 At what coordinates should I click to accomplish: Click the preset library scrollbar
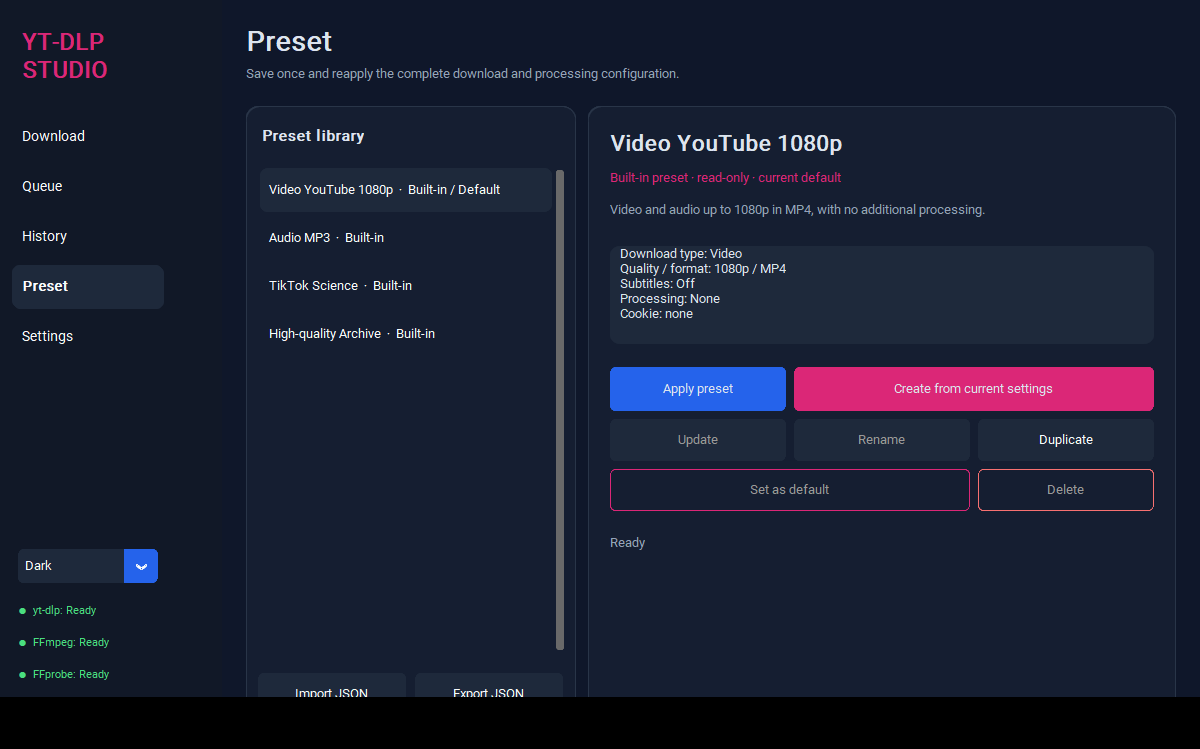click(560, 410)
